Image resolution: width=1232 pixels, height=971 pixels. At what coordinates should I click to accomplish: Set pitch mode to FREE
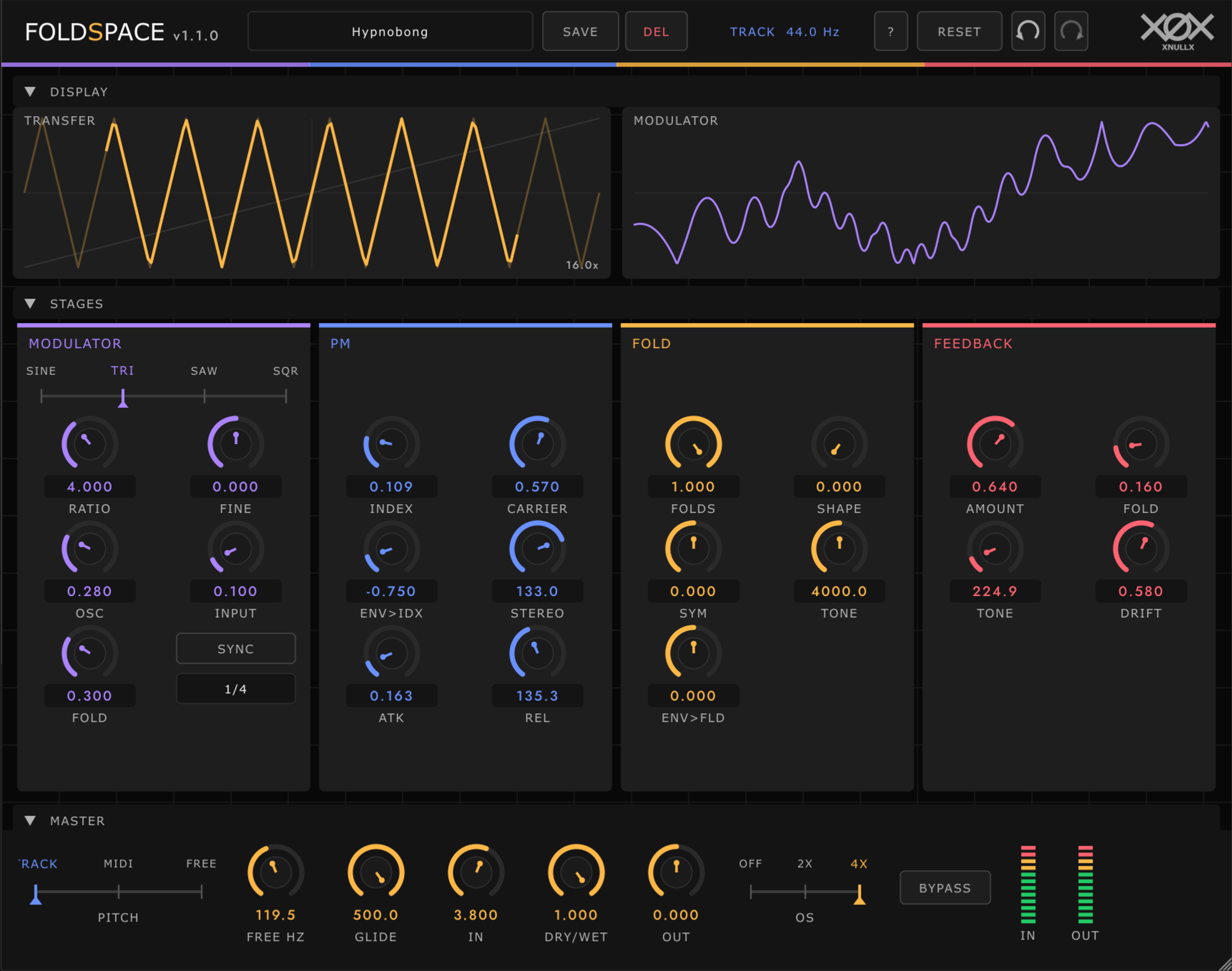201,864
